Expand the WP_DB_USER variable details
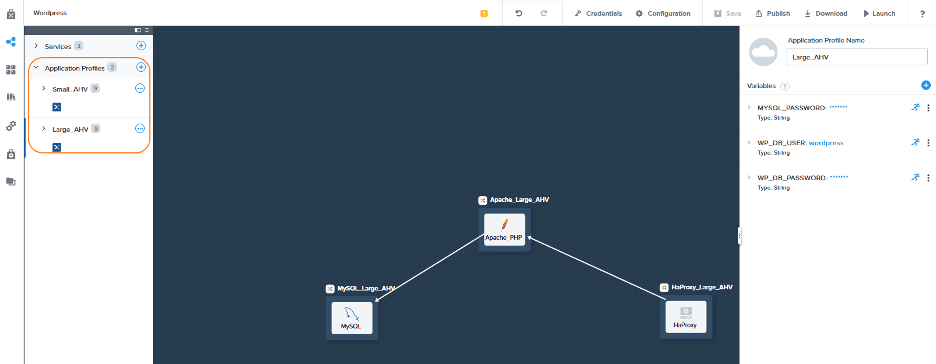936x364 pixels. 750,143
